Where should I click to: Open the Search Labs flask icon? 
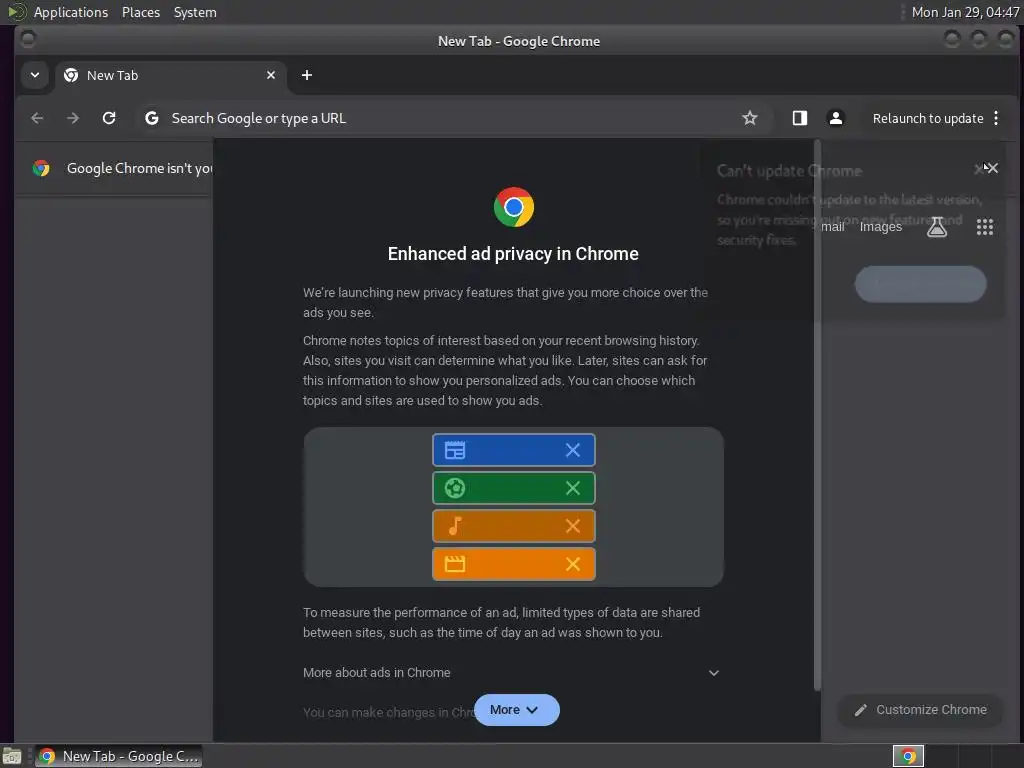point(937,227)
